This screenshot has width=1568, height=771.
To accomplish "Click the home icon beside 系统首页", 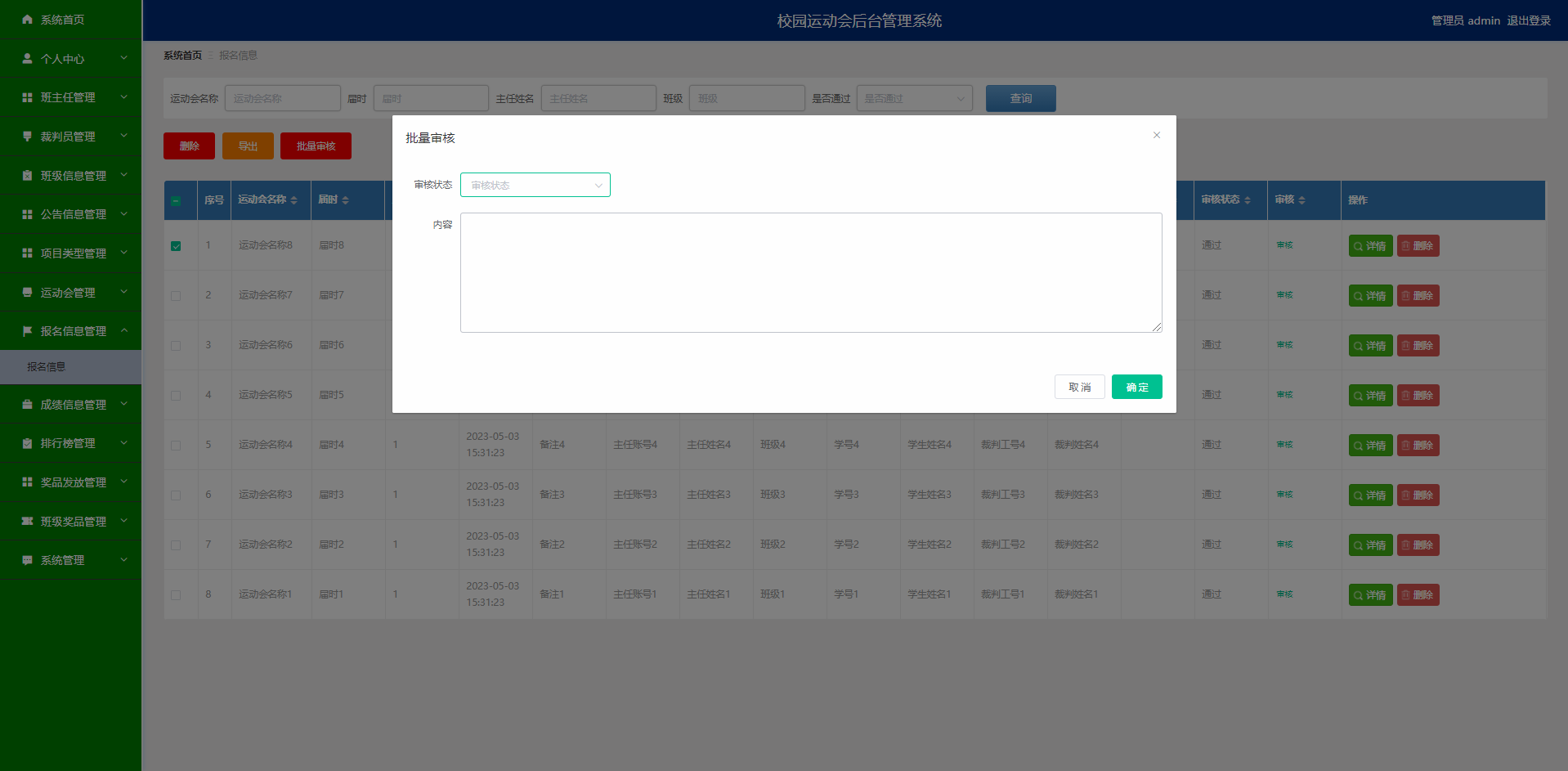I will pos(27,19).
